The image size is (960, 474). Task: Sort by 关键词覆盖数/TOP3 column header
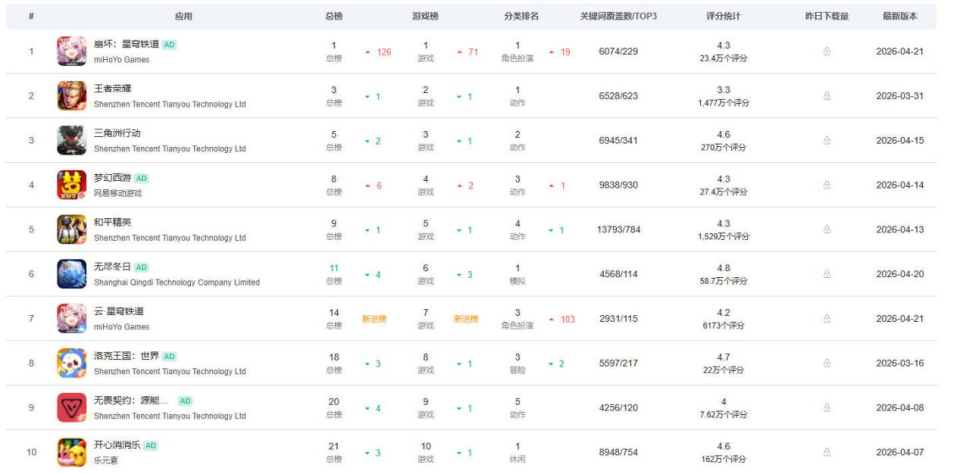coord(618,17)
